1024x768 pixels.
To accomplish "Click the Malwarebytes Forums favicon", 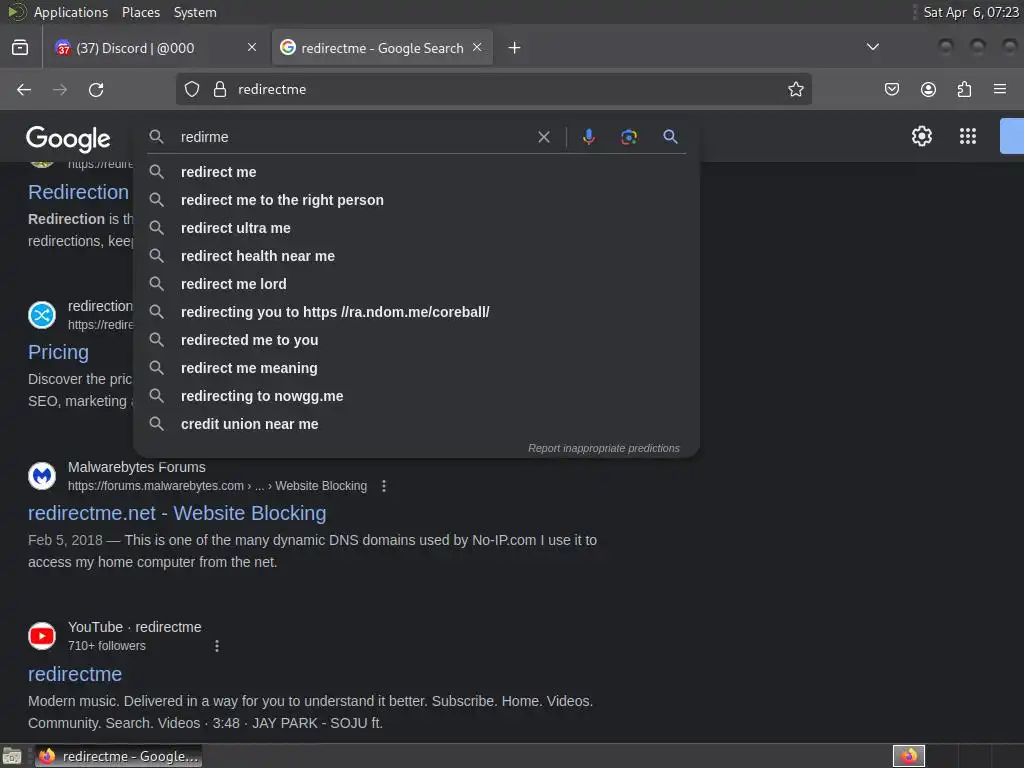I will tap(42, 476).
